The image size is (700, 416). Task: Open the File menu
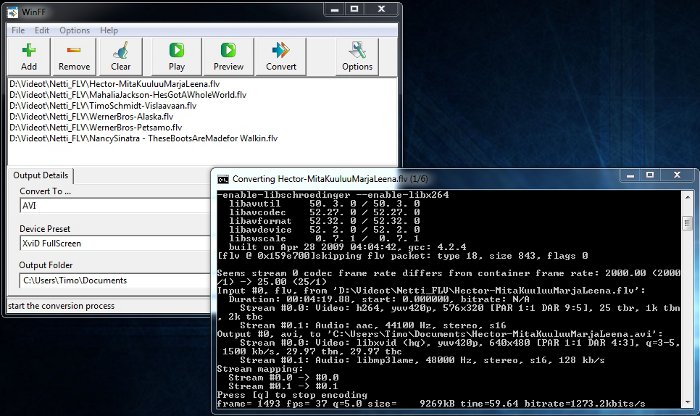pyautogui.click(x=18, y=30)
